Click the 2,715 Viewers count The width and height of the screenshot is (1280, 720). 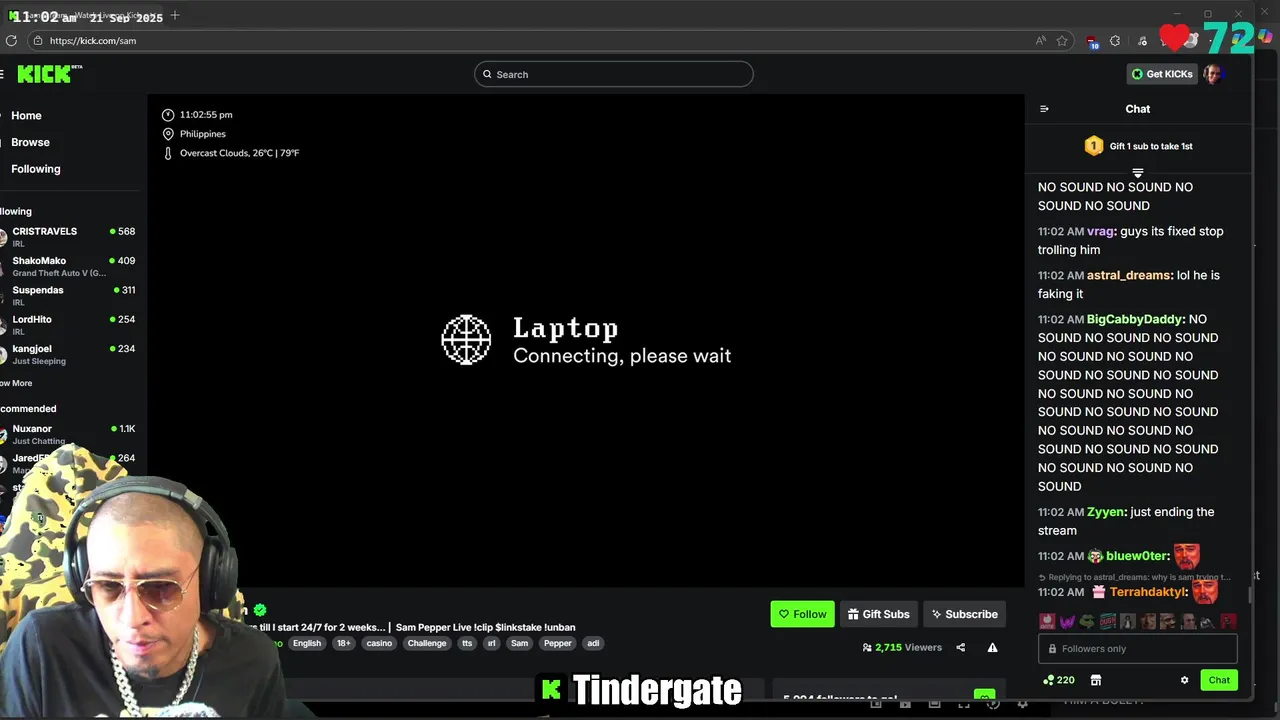(902, 647)
